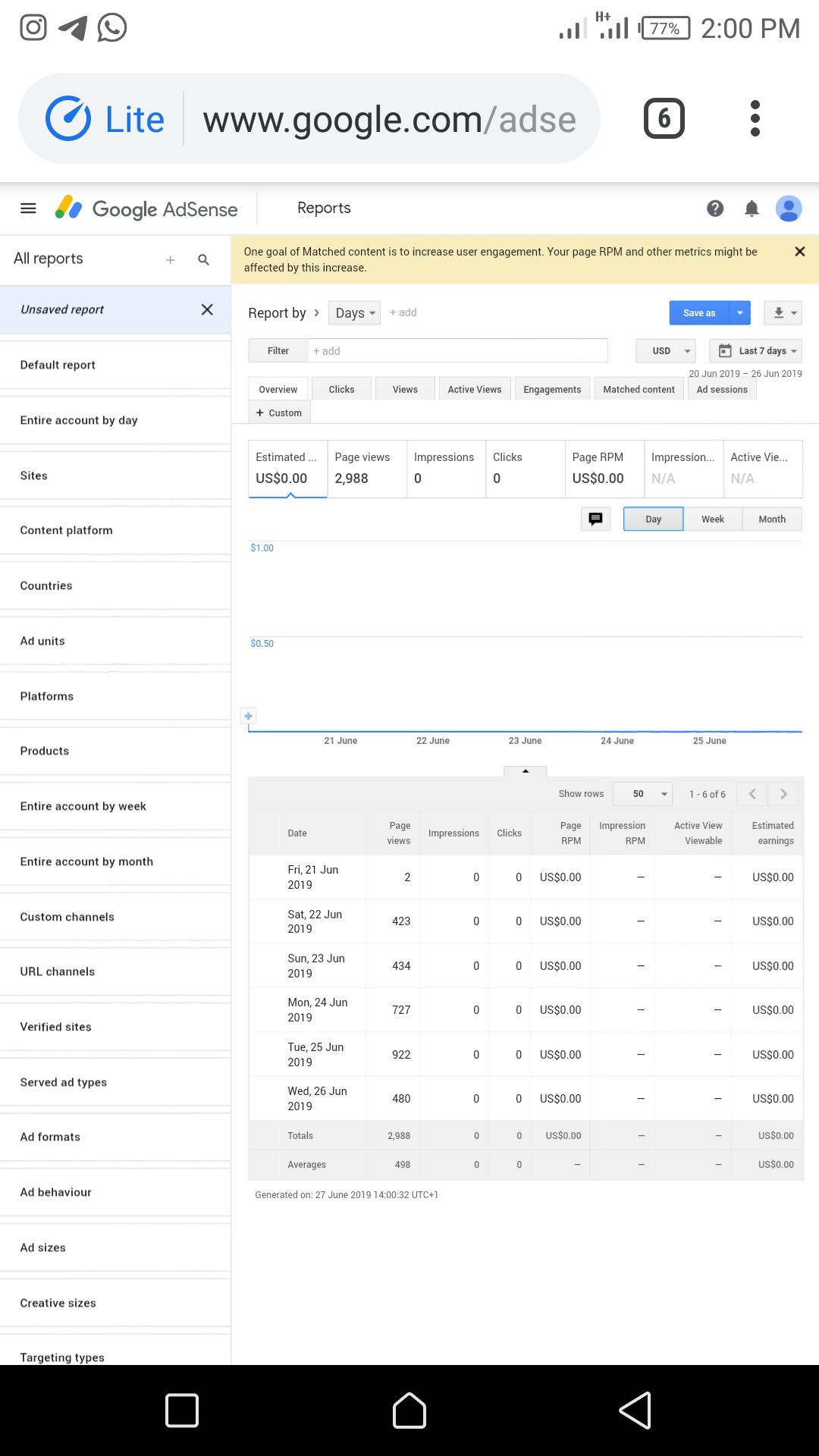The width and height of the screenshot is (819, 1456).
Task: Click + add next to Days
Action: coord(403,312)
